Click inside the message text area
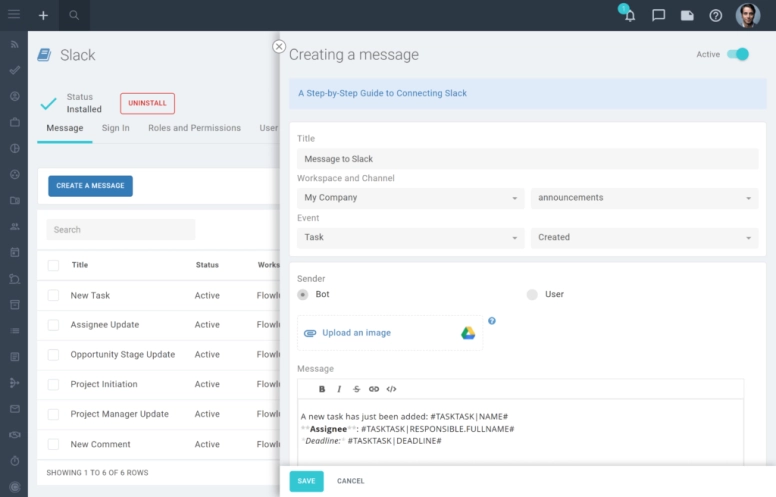 point(521,432)
